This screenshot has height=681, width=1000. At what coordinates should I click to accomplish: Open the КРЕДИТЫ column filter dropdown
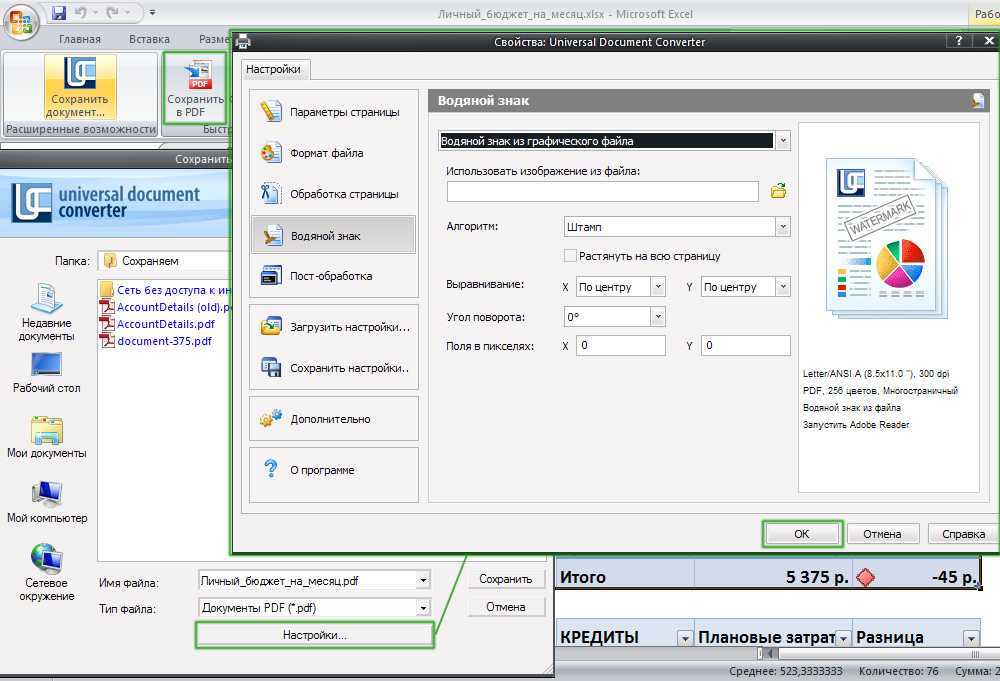[684, 638]
